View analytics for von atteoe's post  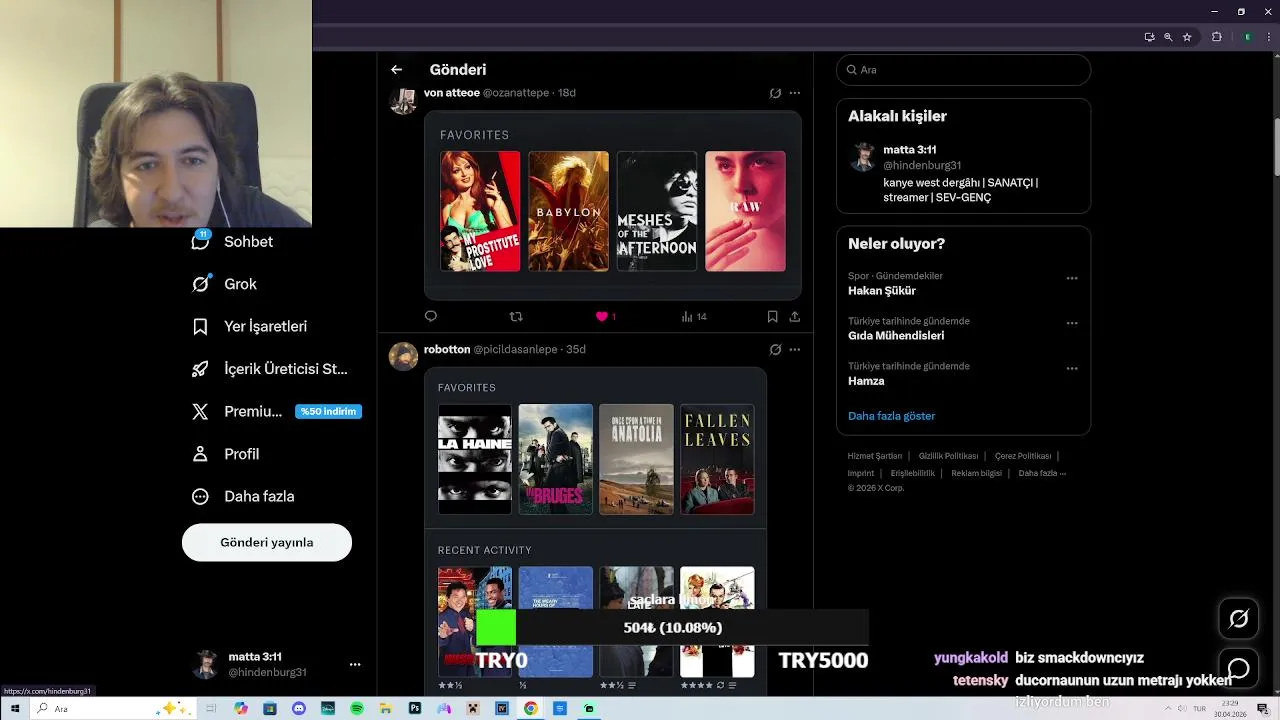coord(693,316)
